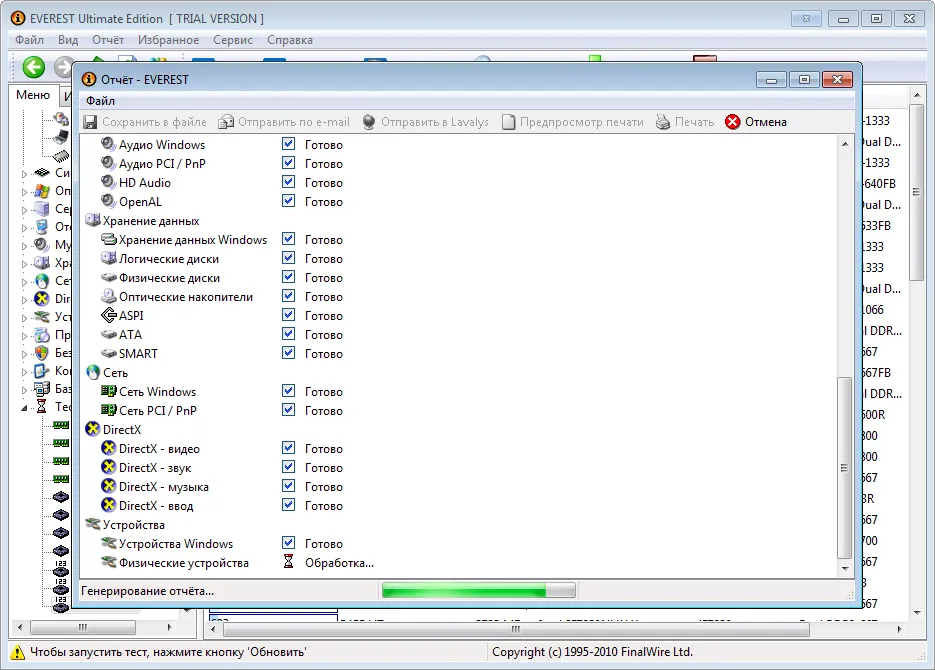
Task: Click the red Cancel (Отмена) icon
Action: pyautogui.click(x=733, y=122)
